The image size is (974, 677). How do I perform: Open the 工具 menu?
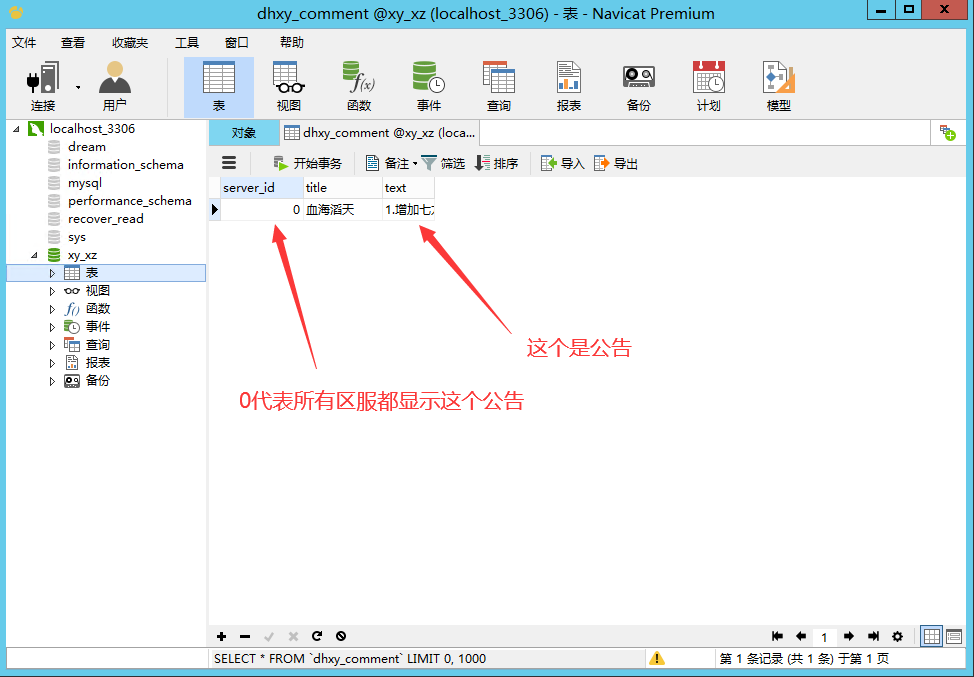pos(187,43)
